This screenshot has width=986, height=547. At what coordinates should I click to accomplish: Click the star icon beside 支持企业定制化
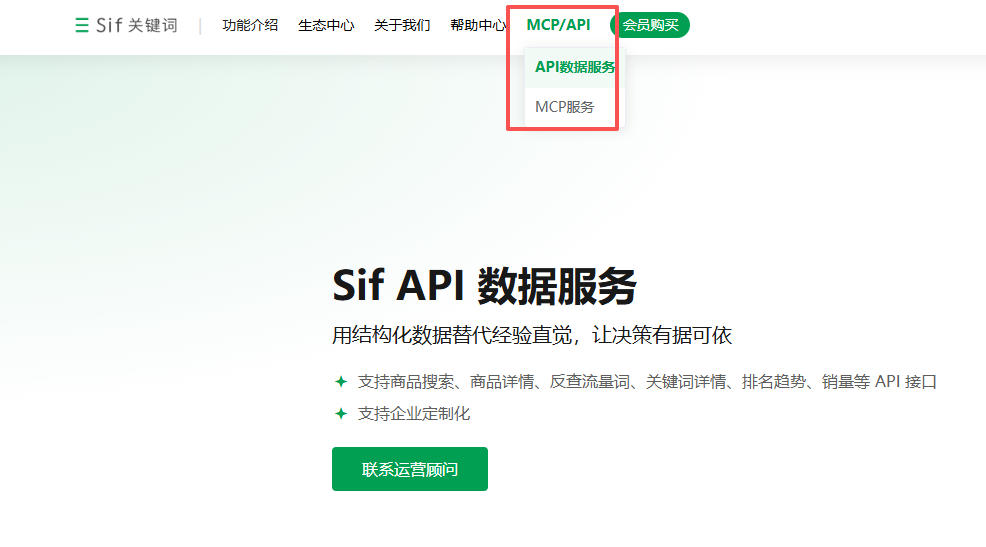point(341,414)
